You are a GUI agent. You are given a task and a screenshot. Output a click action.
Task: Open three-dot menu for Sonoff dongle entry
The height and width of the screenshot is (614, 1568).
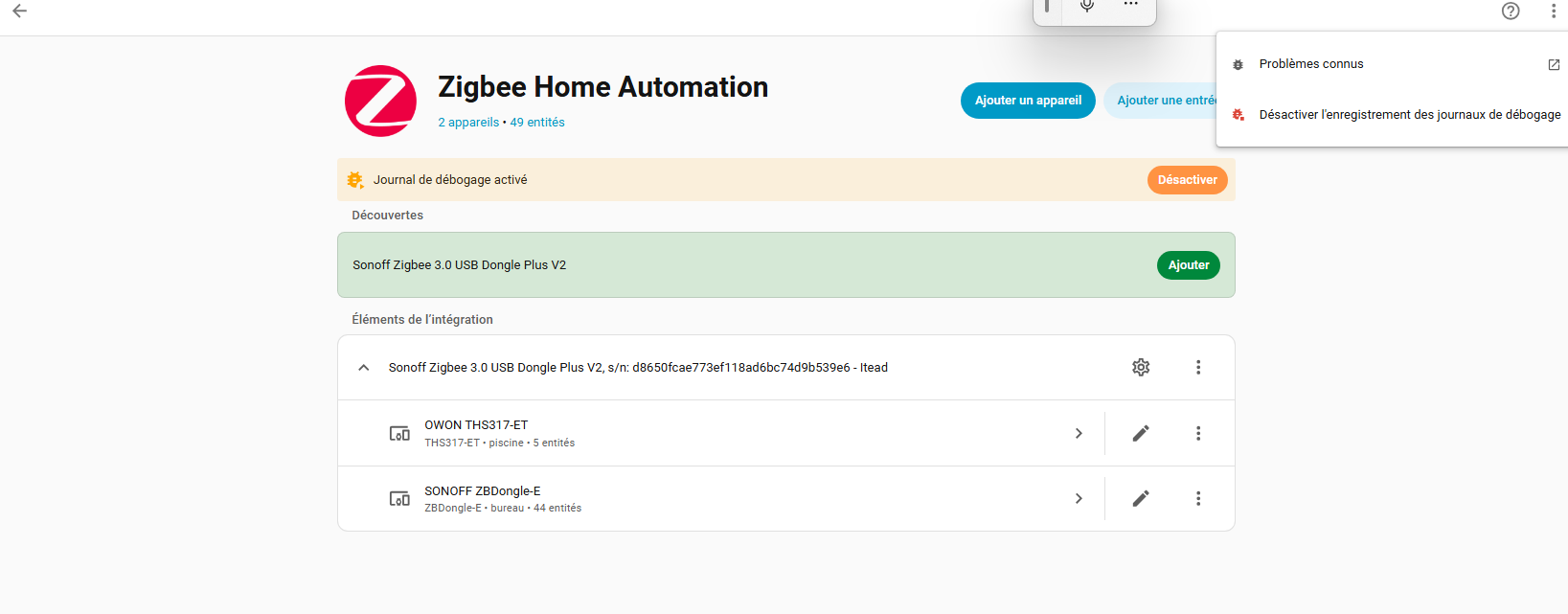1197,367
